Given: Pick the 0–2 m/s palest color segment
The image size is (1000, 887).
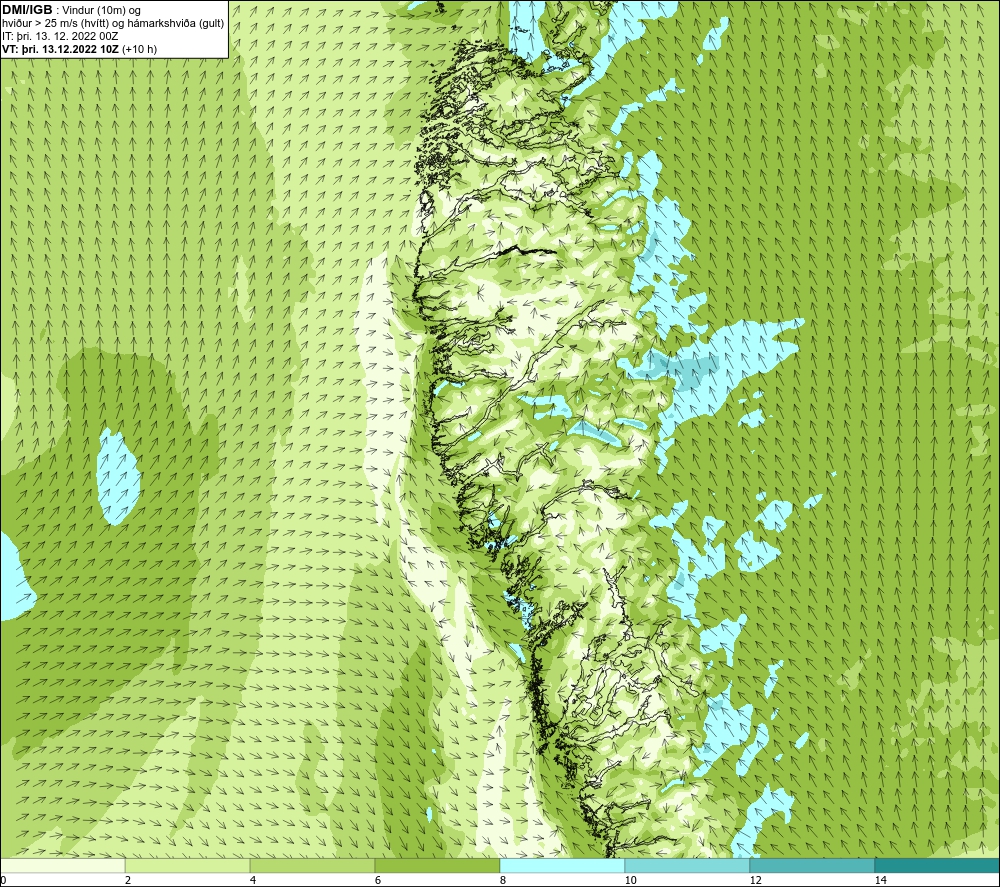Looking at the screenshot, I should (62, 865).
